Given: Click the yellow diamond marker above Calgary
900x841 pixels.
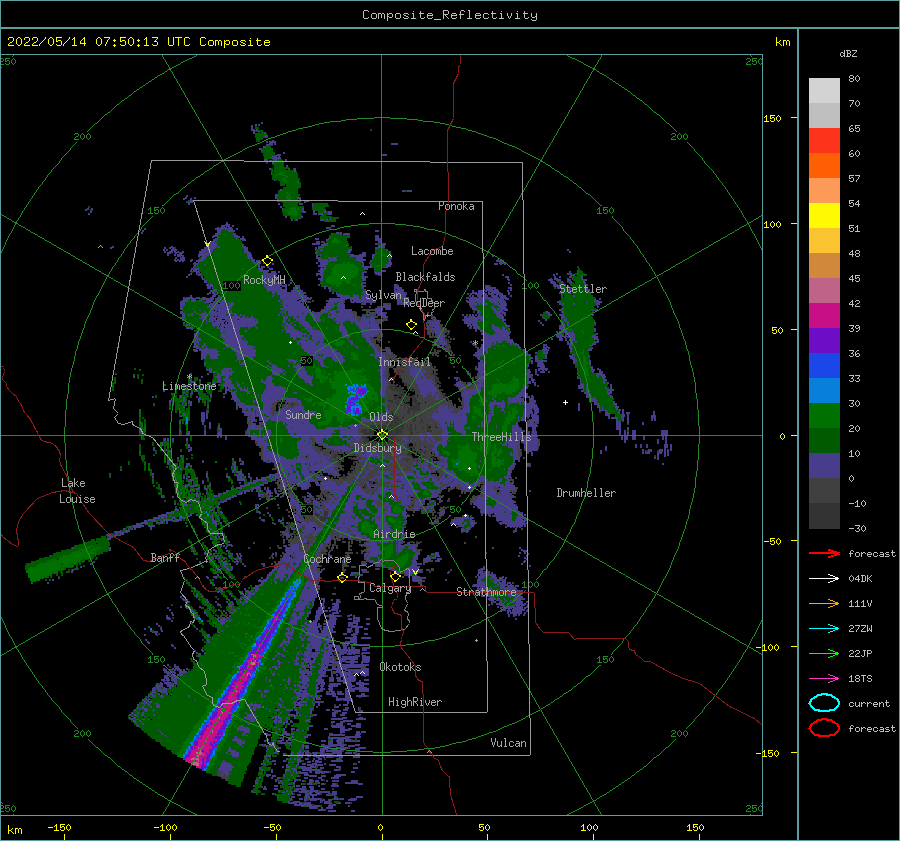Looking at the screenshot, I should [395, 576].
